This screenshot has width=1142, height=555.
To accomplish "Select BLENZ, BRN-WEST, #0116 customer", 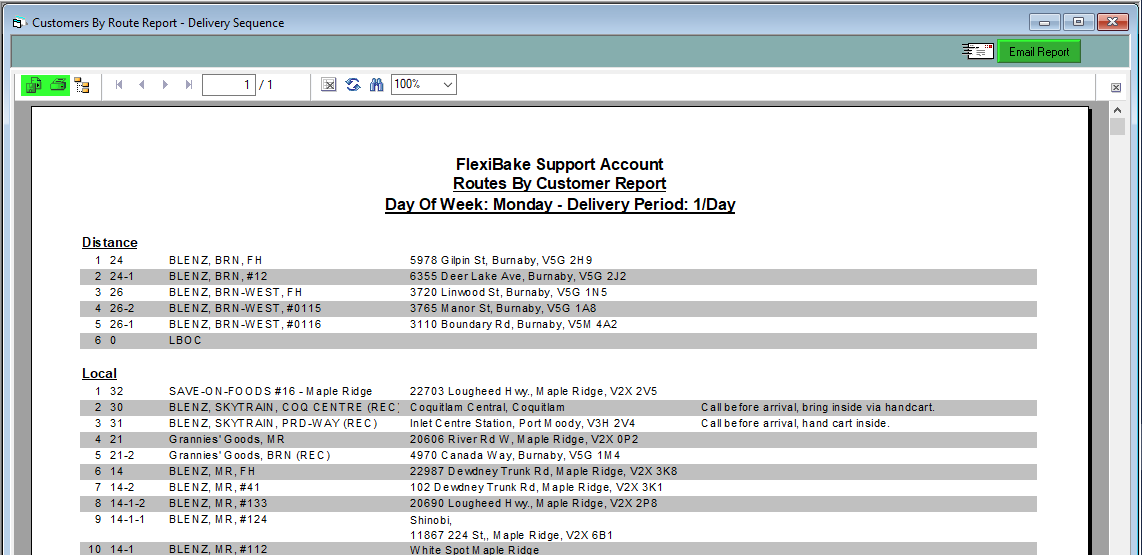I will [x=245, y=324].
